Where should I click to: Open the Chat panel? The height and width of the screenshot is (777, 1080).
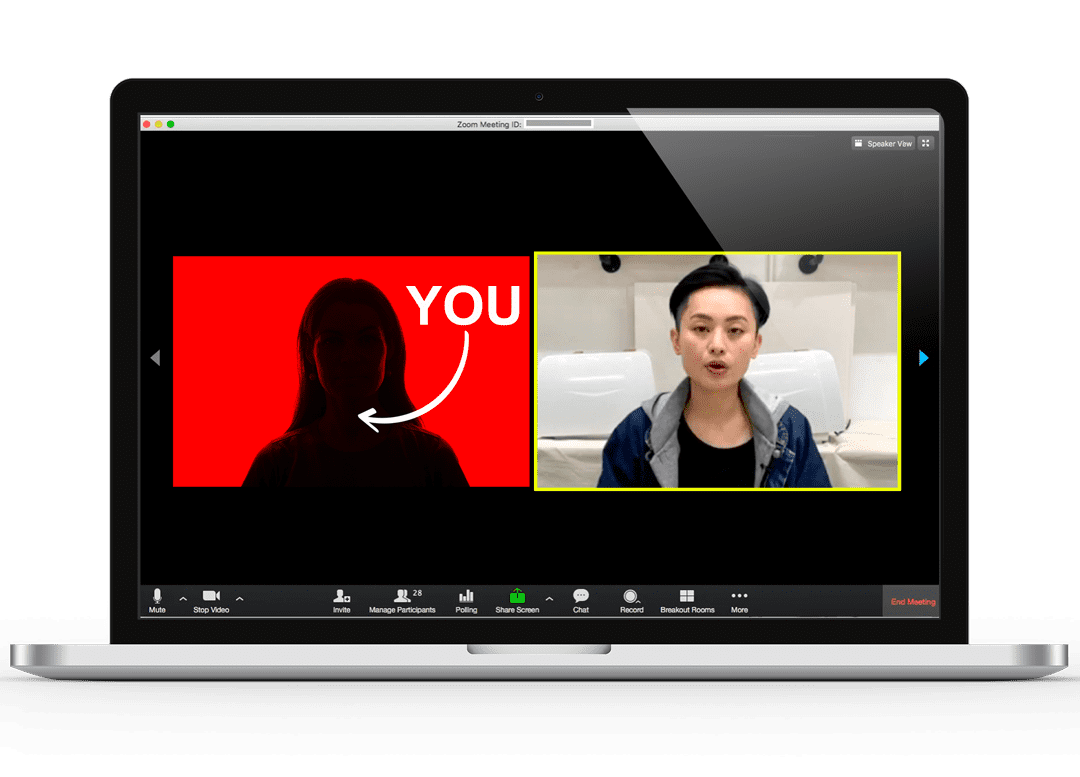click(x=581, y=596)
